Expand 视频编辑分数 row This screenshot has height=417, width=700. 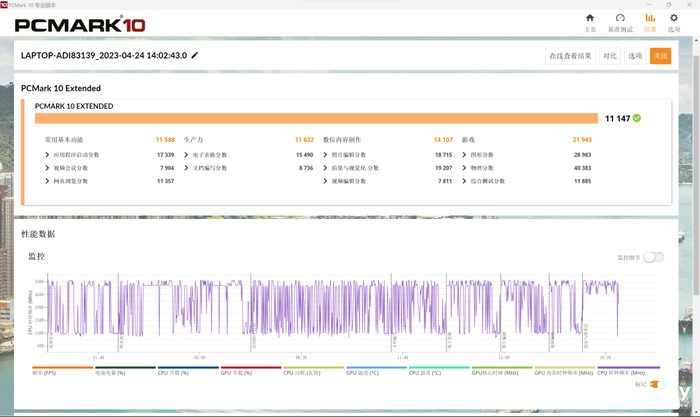click(325, 181)
